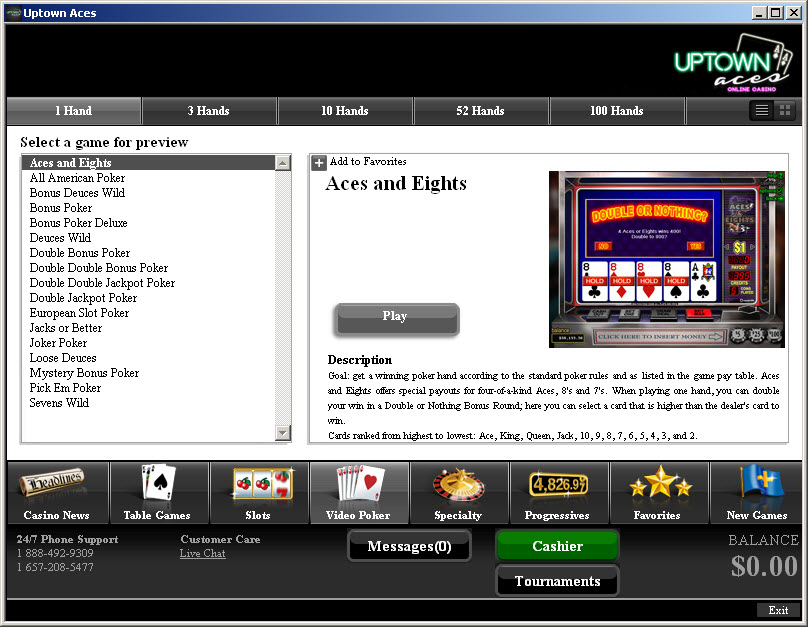Click the game list scroll up arrow
Screen dimensions: 808x627
click(282, 163)
